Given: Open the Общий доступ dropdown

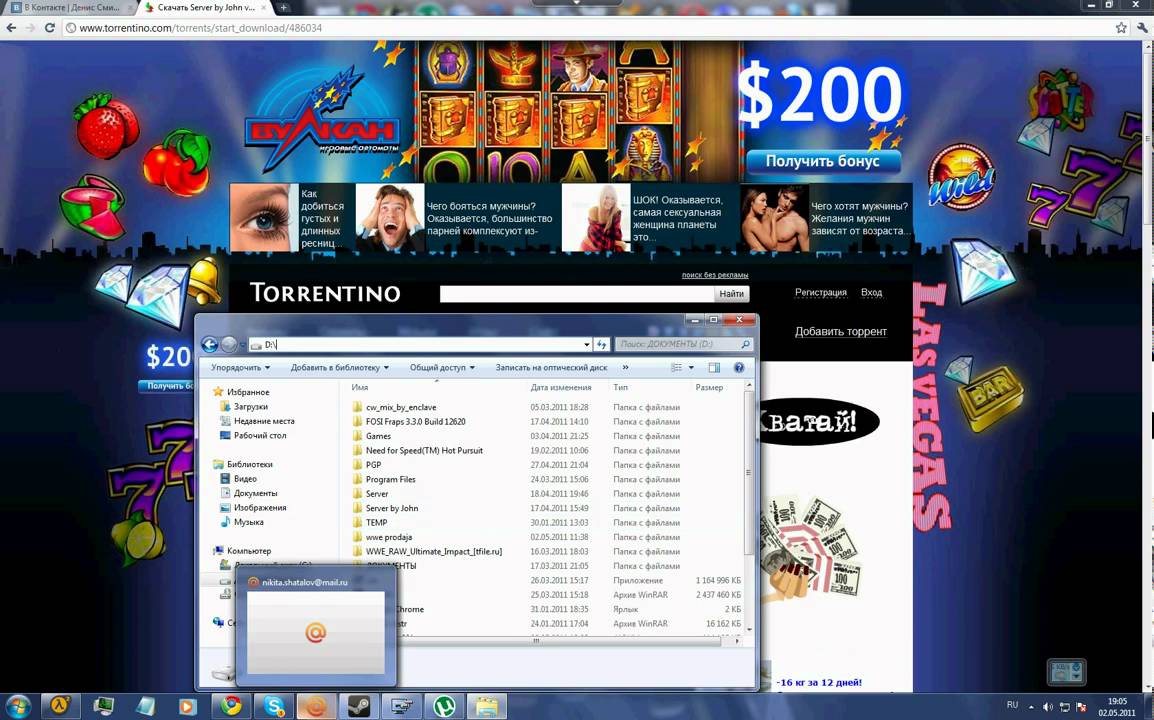Looking at the screenshot, I should point(442,367).
